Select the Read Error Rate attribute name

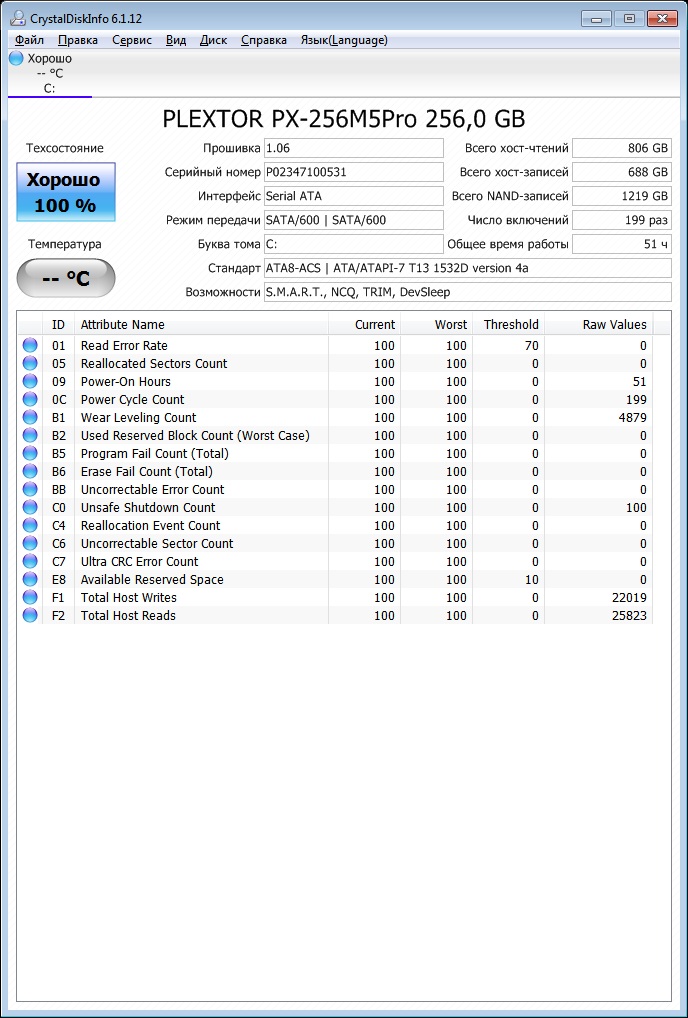click(x=124, y=345)
